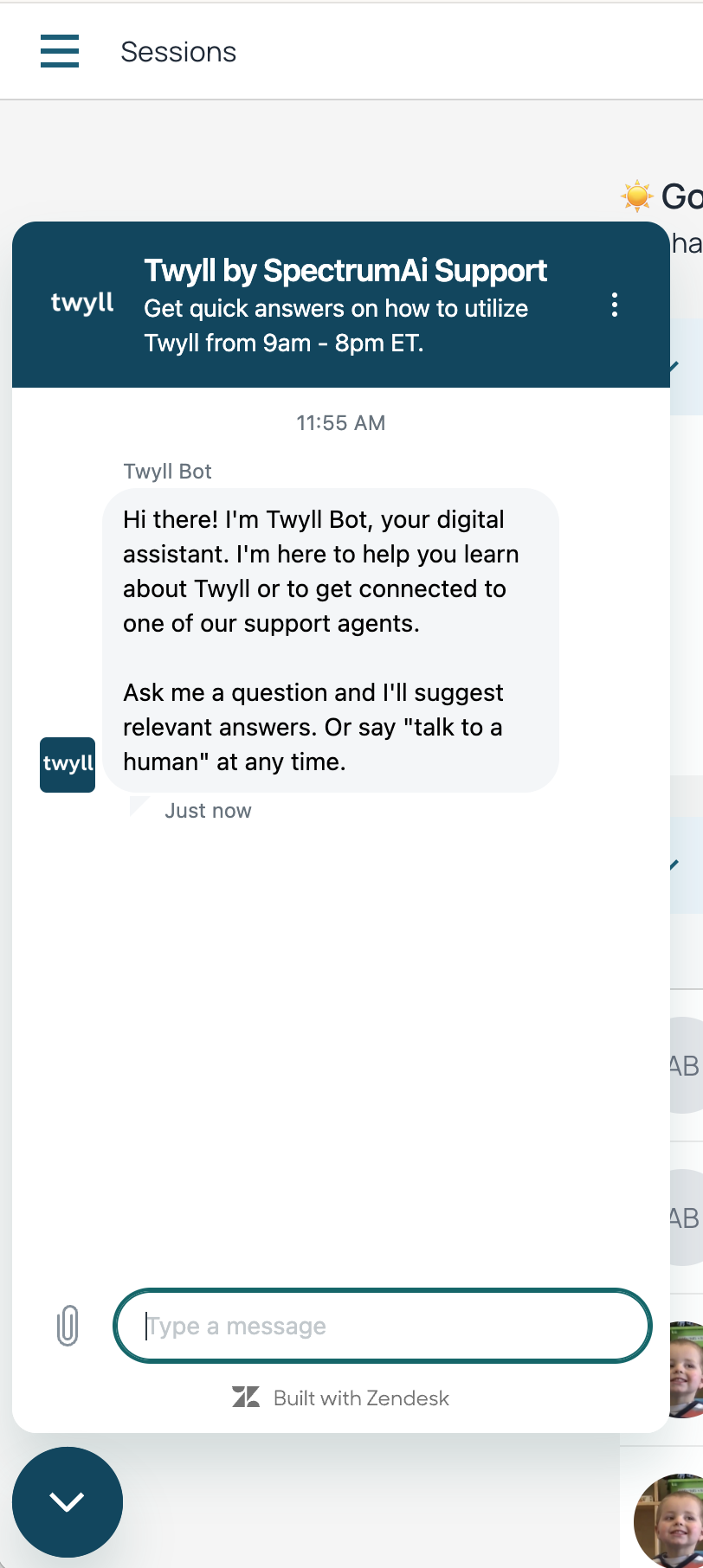Open child photo avatar beside message field

click(687, 1370)
